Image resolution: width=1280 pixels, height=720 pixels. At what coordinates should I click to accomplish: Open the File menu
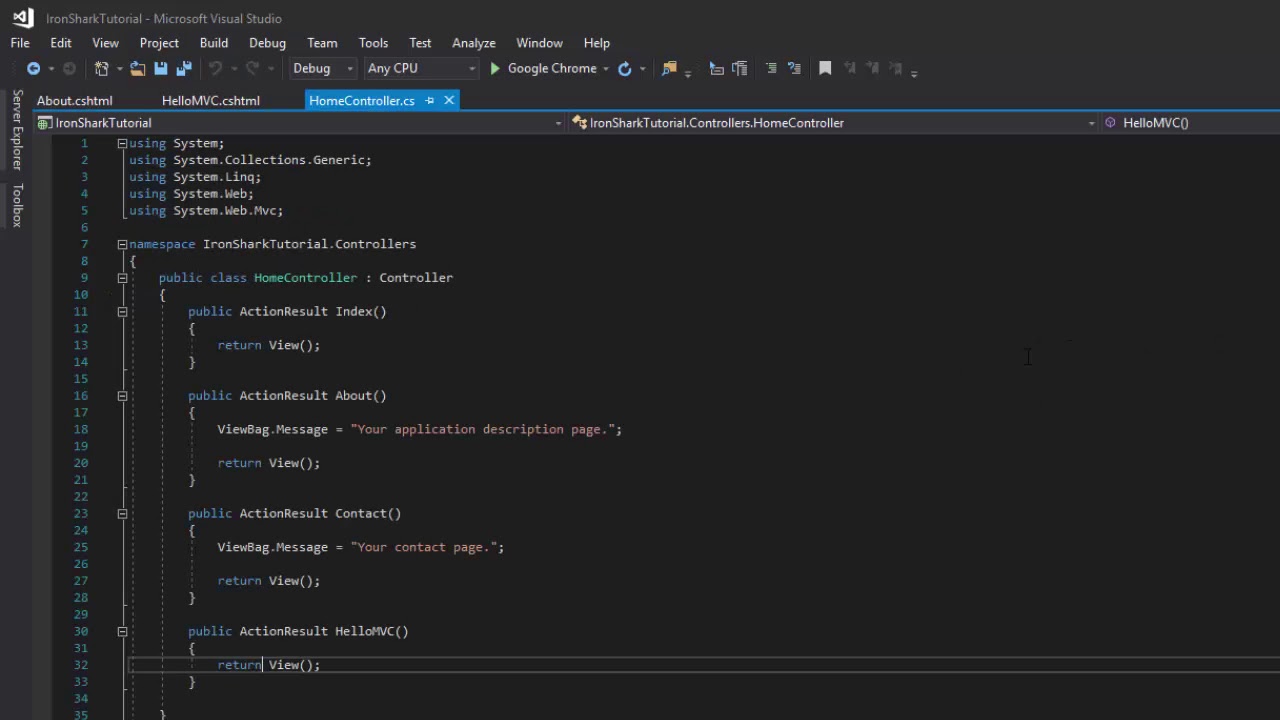tap(20, 43)
